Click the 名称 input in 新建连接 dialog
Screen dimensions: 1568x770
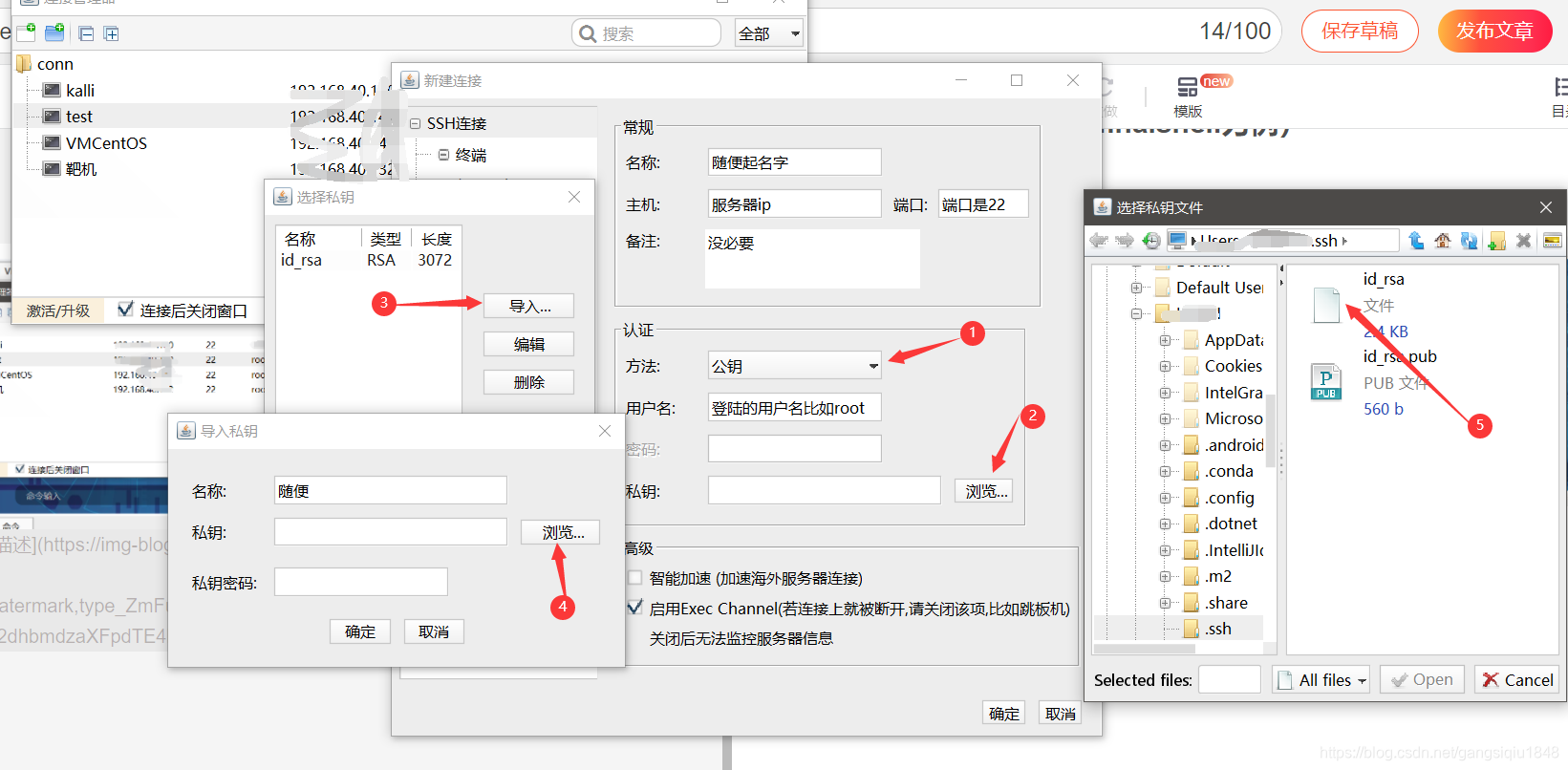coord(794,162)
